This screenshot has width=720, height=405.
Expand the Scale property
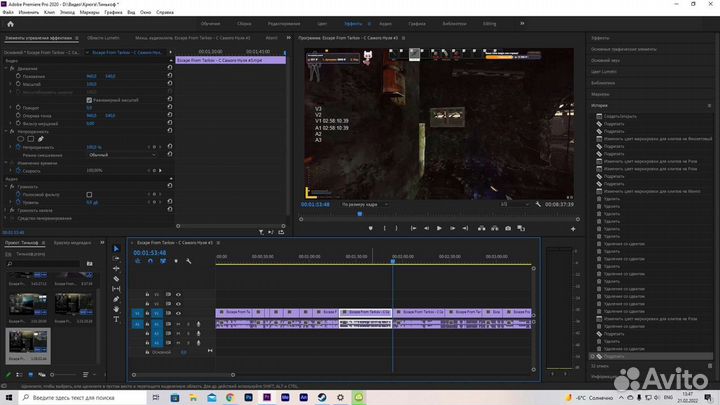[x=11, y=84]
